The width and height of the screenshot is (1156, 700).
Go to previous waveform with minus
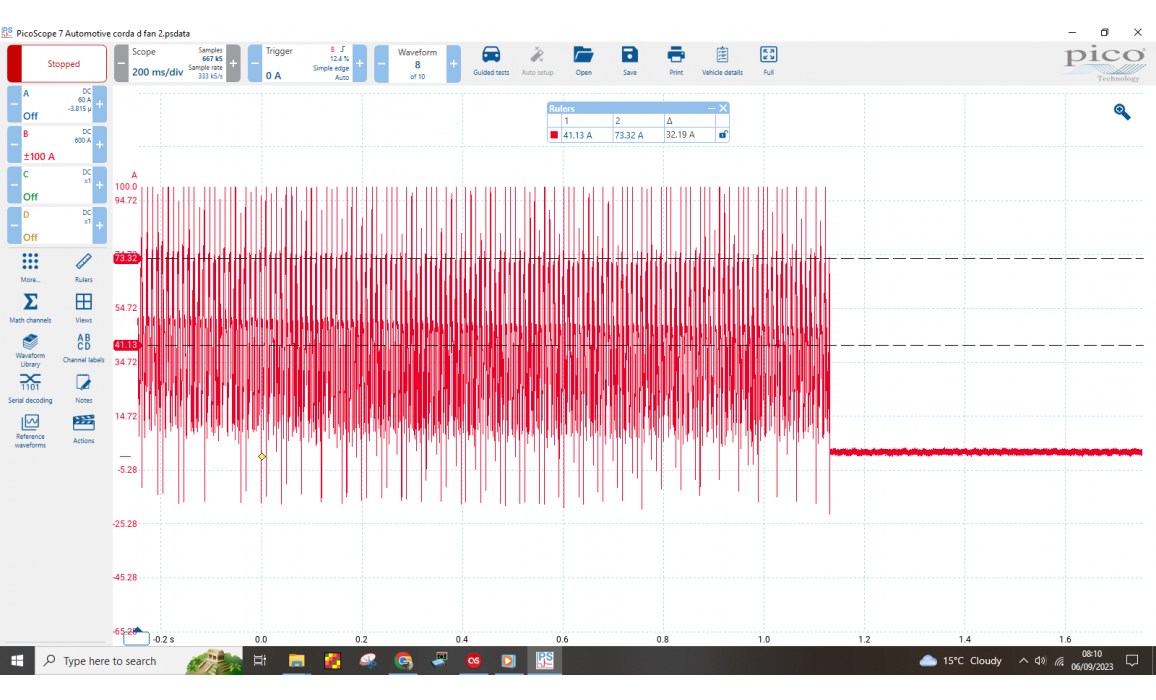point(381,64)
